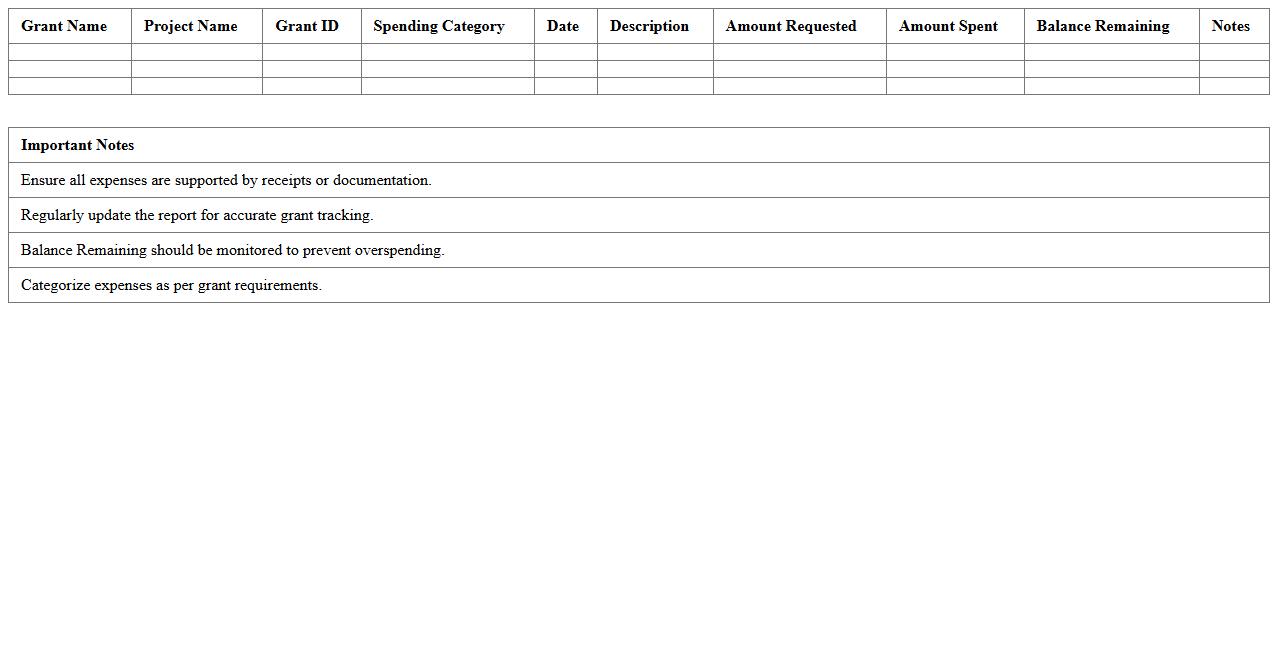This screenshot has height=650, width=1278.
Task: Select the note about preventing overspending
Action: (x=232, y=250)
